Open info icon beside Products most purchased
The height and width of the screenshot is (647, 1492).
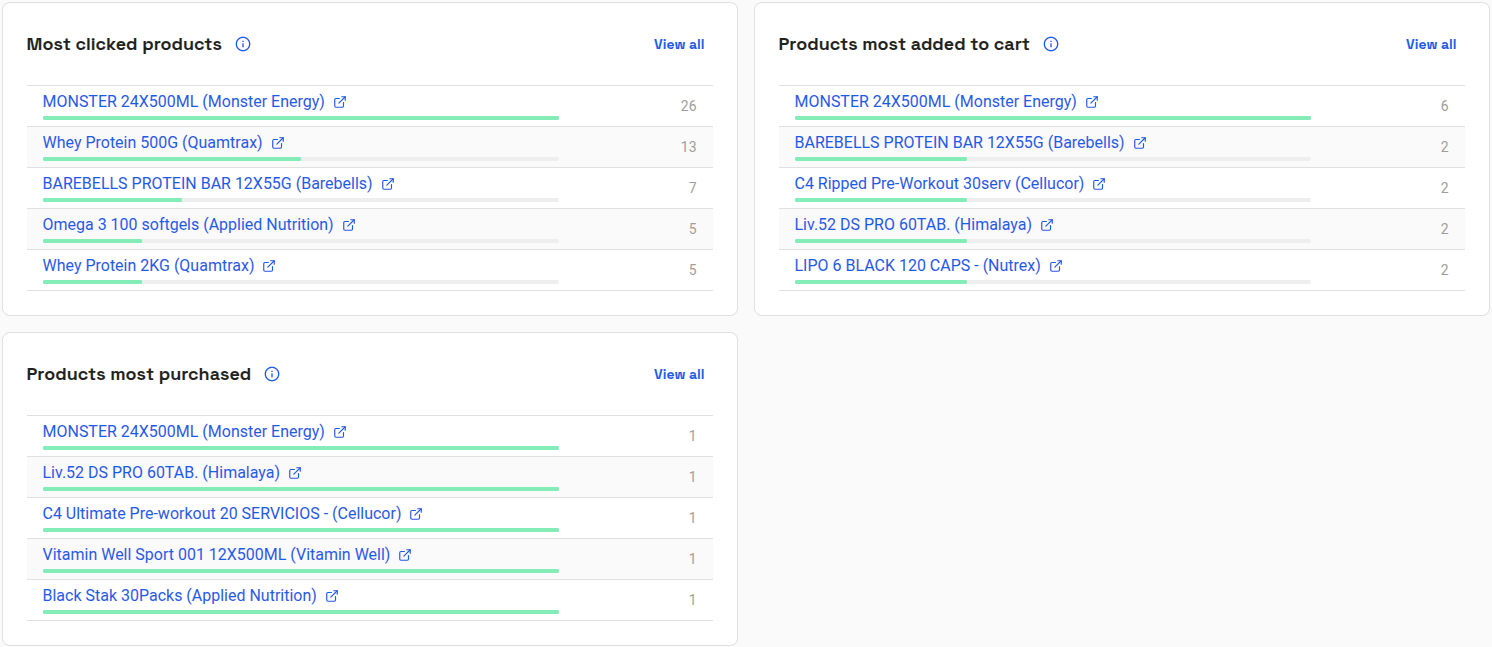pyautogui.click(x=272, y=374)
